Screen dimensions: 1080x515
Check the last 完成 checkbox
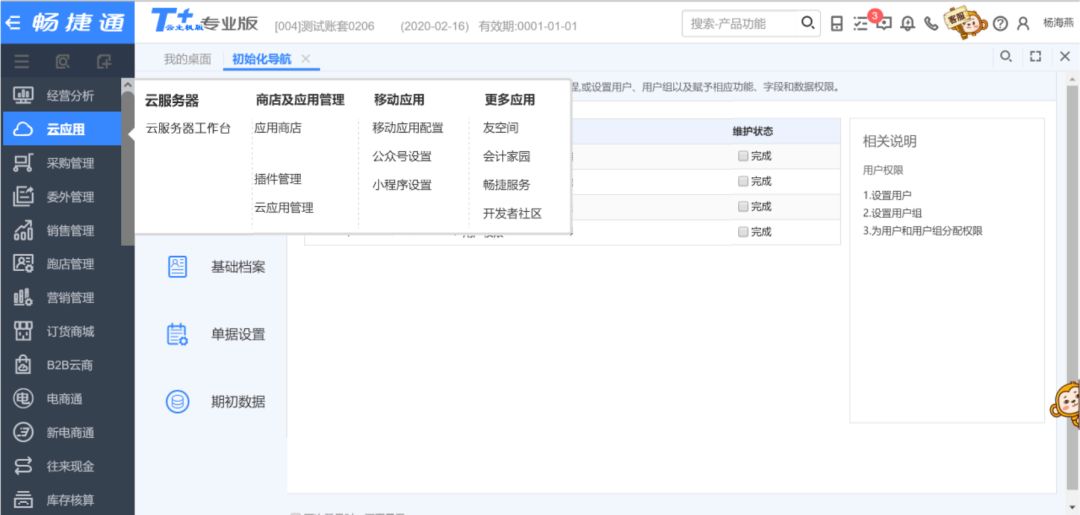(x=743, y=232)
